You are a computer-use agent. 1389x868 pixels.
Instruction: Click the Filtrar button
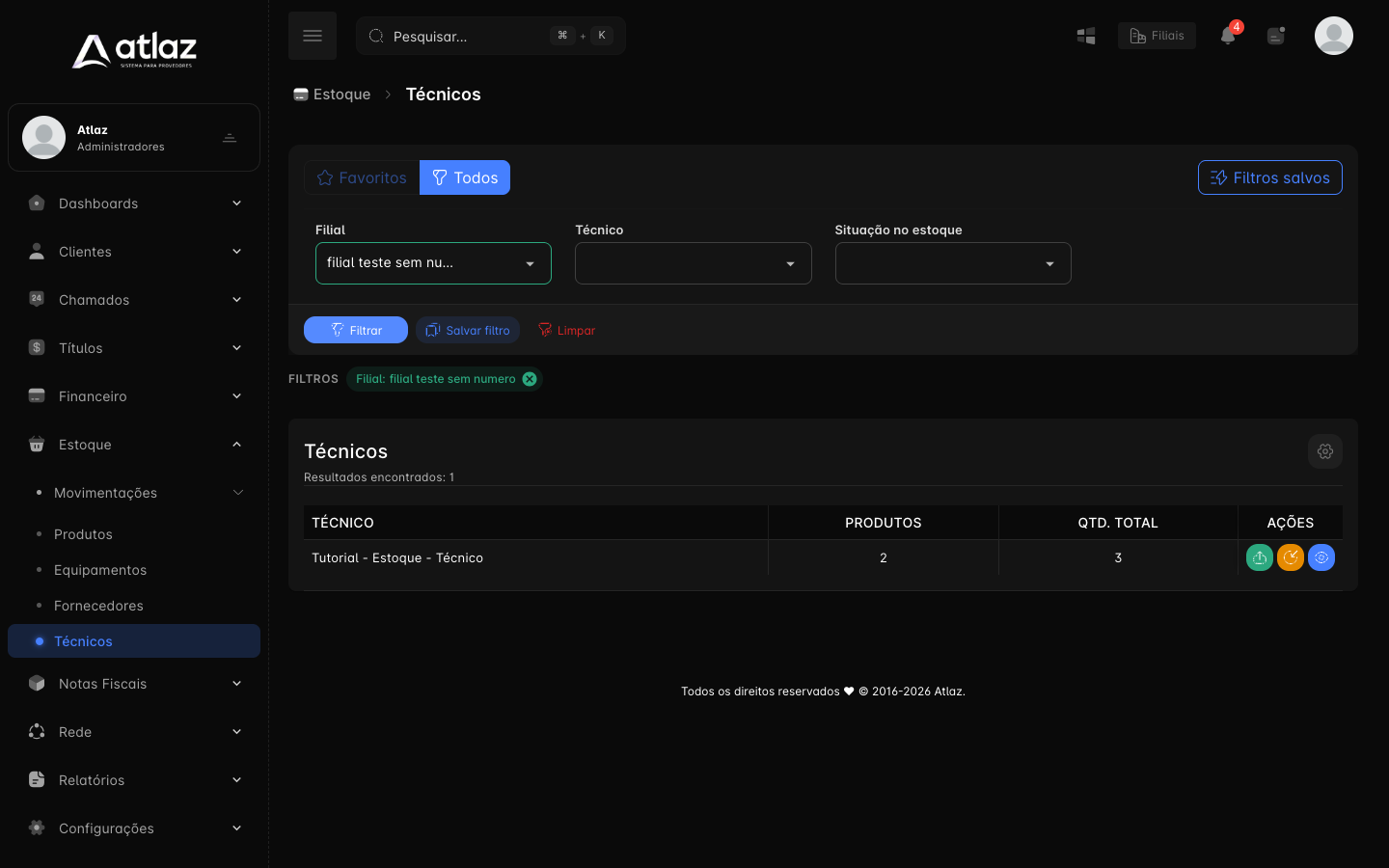coord(356,330)
